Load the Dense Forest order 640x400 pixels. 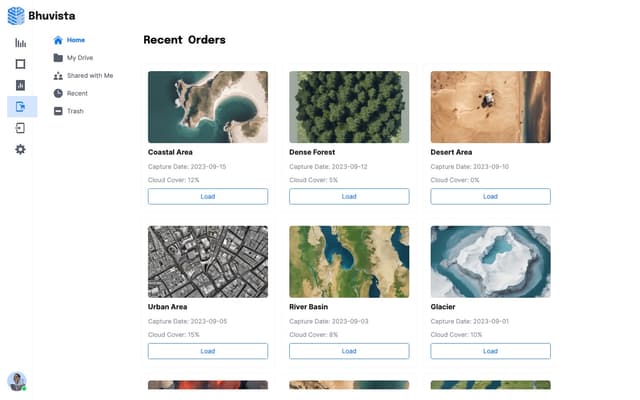tap(349, 196)
